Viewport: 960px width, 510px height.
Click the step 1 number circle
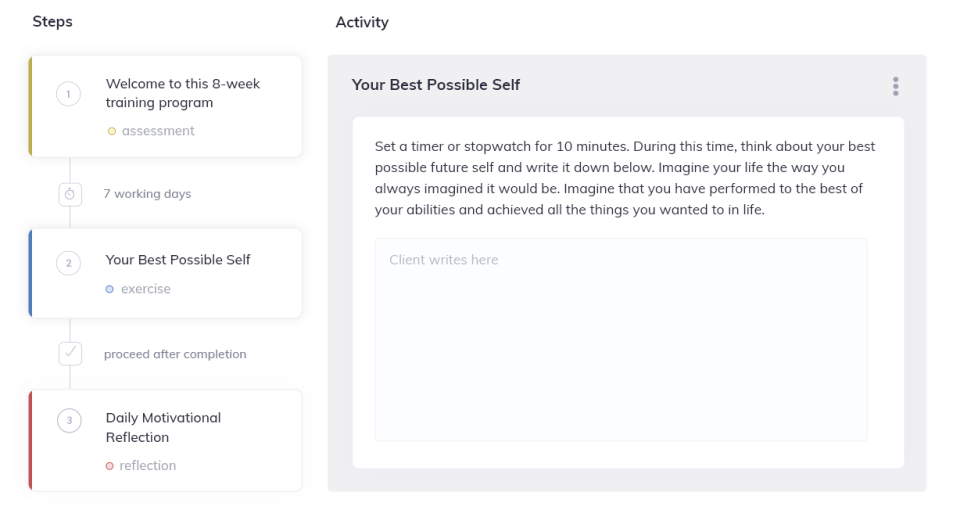pyautogui.click(x=70, y=95)
